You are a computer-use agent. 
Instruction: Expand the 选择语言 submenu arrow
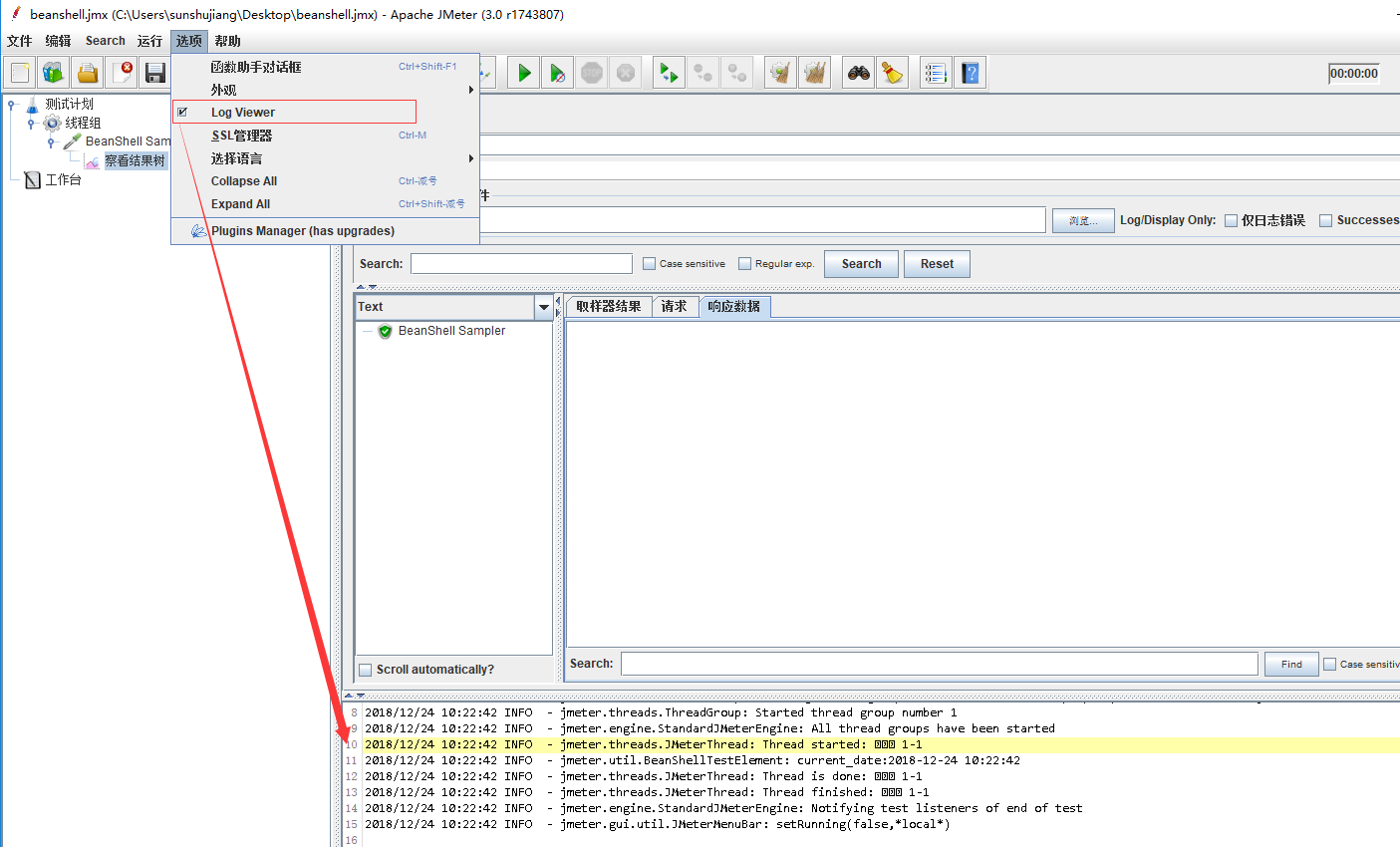pyautogui.click(x=471, y=158)
